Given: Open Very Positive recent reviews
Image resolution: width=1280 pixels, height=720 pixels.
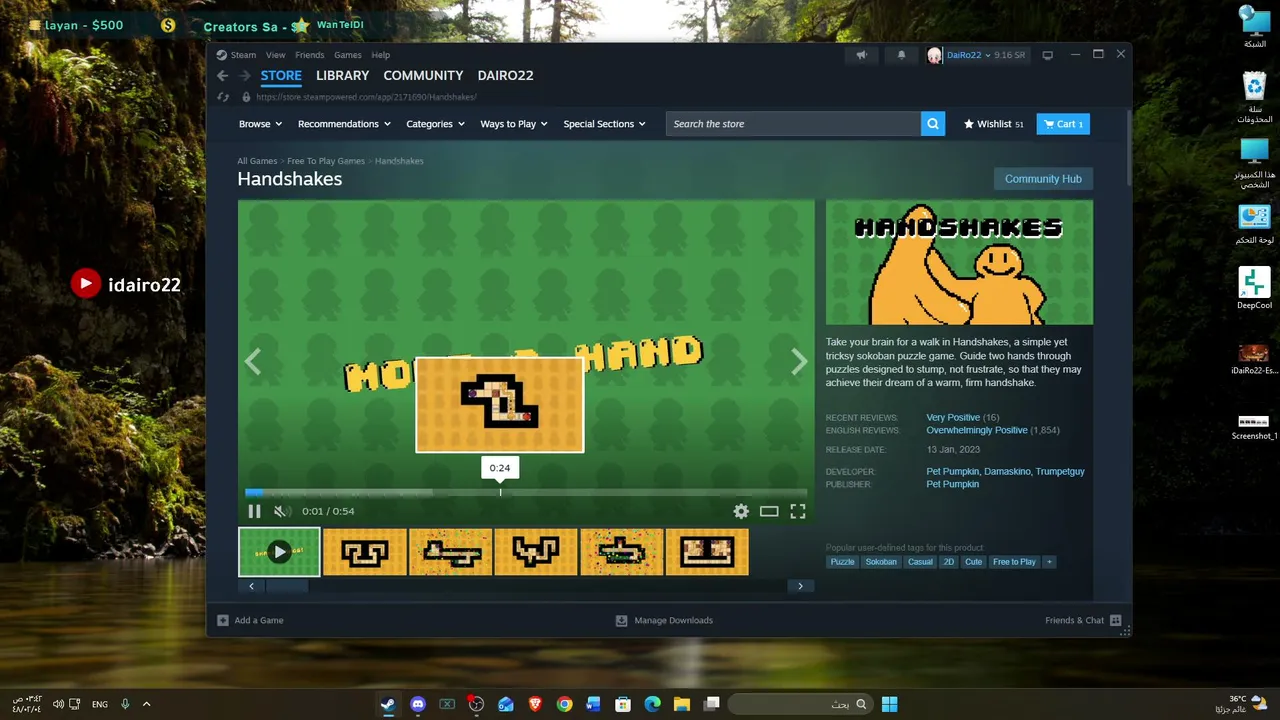Looking at the screenshot, I should pyautogui.click(x=953, y=417).
